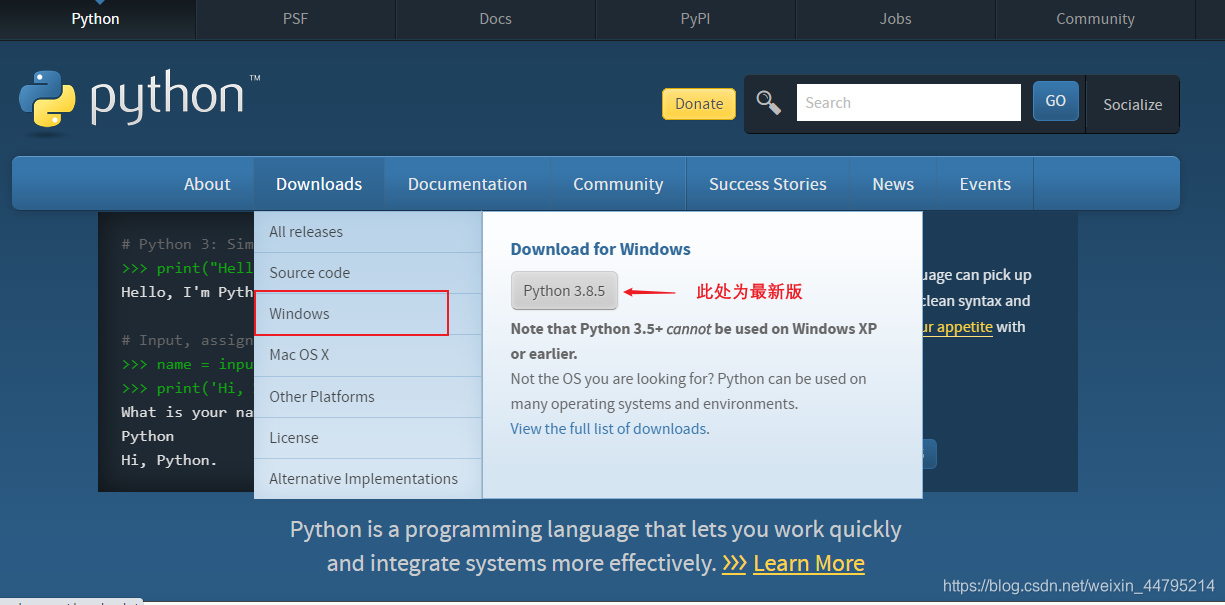Open Community in main navigation bar
The image size is (1225, 605).
pos(618,184)
